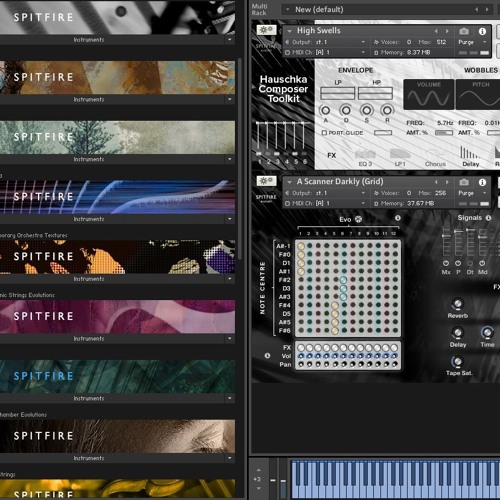Toggle the first FX row button under the grid
This screenshot has width=500, height=500.
click(301, 348)
